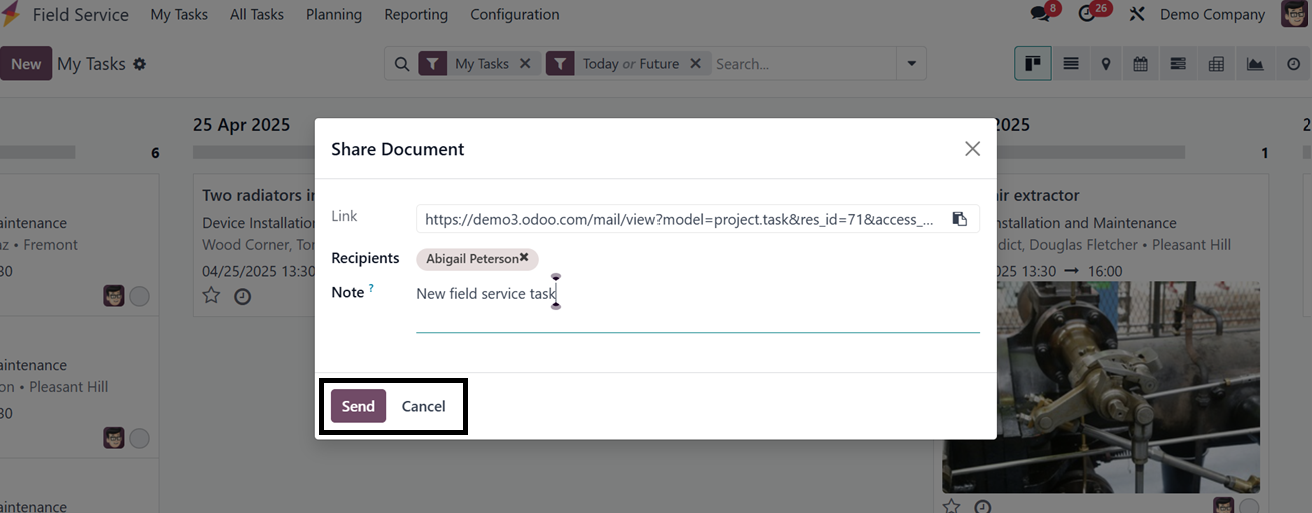This screenshot has width=1312, height=513.
Task: Switch to the graph view
Action: click(1254, 64)
